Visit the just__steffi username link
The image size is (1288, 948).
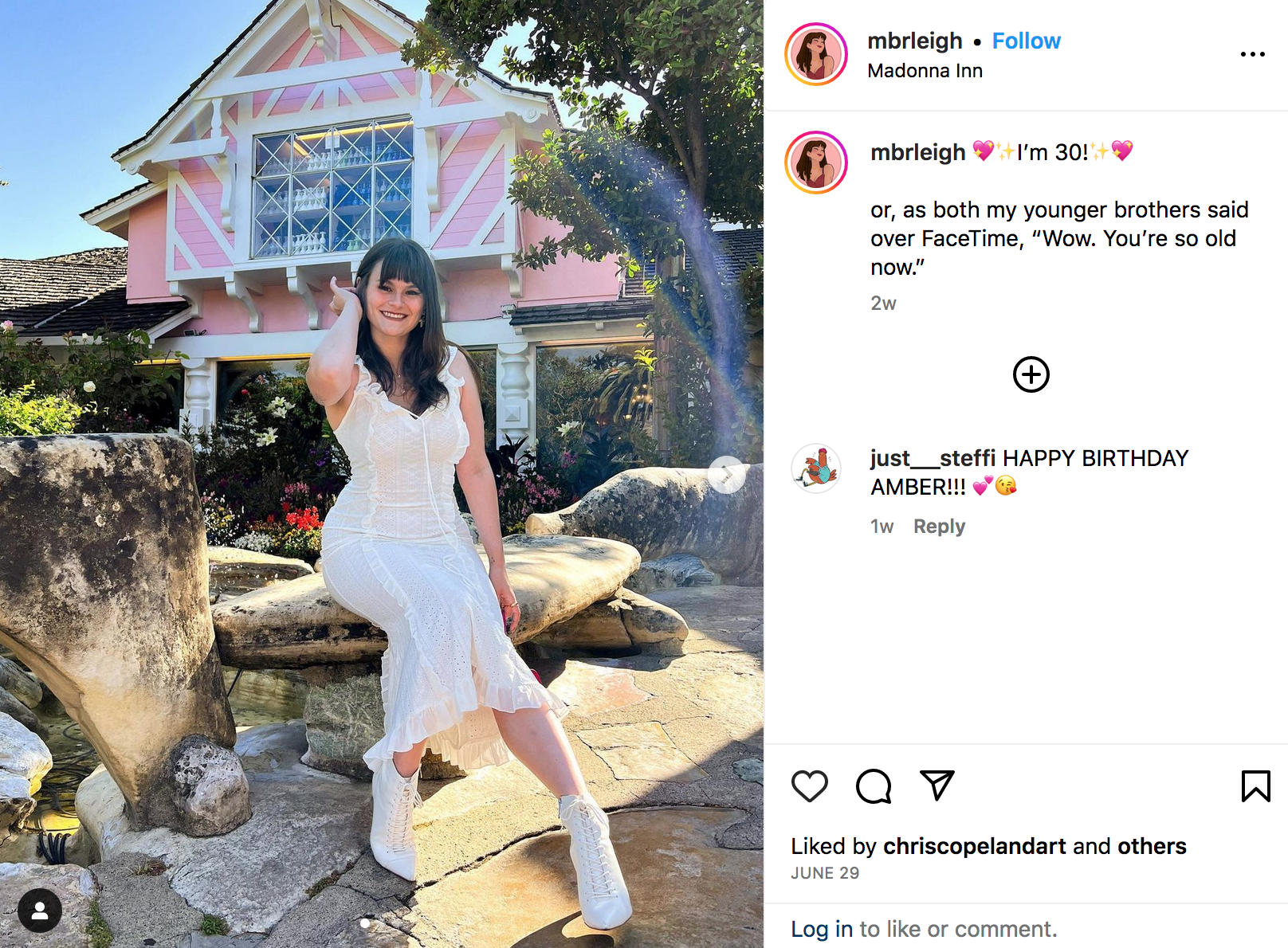(x=933, y=458)
